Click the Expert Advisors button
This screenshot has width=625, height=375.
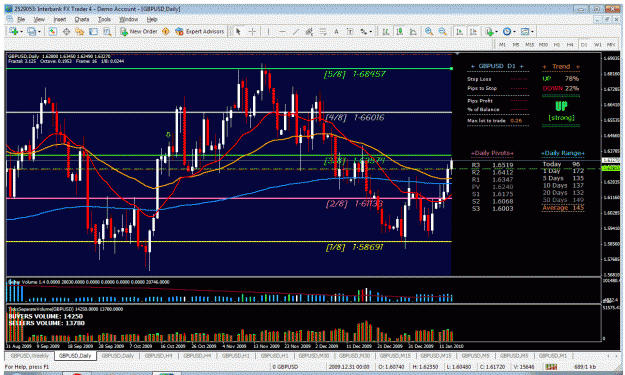click(x=199, y=31)
